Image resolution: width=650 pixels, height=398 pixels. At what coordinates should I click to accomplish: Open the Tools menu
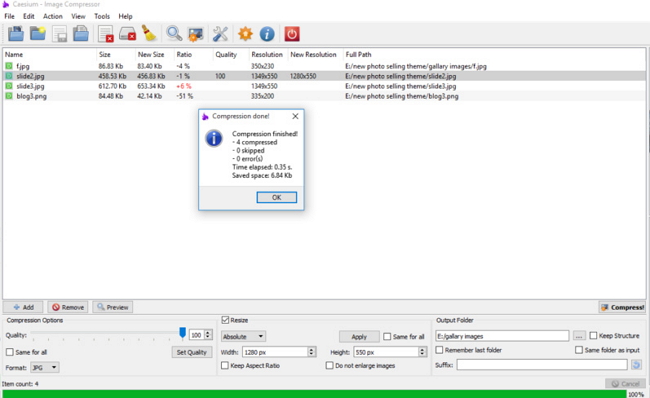[x=102, y=16]
